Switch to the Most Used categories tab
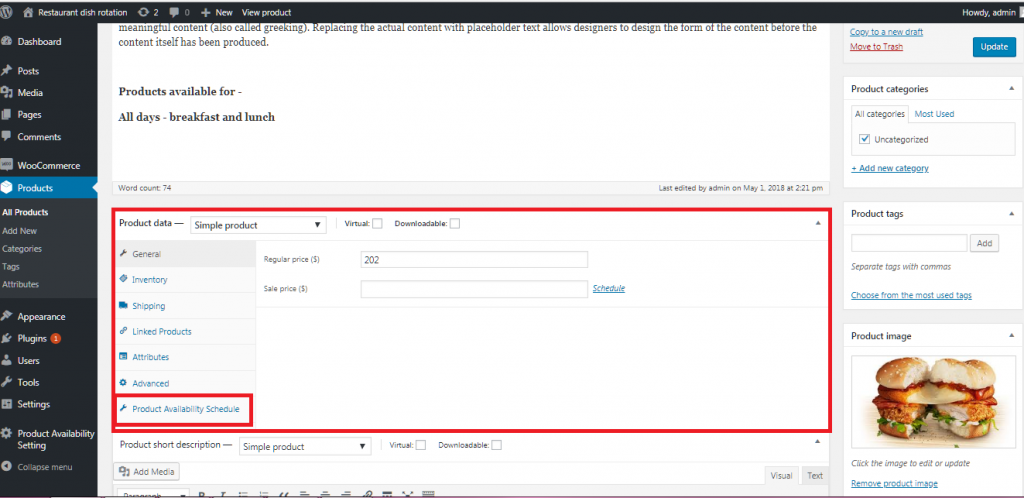This screenshot has width=1024, height=498. coord(934,114)
